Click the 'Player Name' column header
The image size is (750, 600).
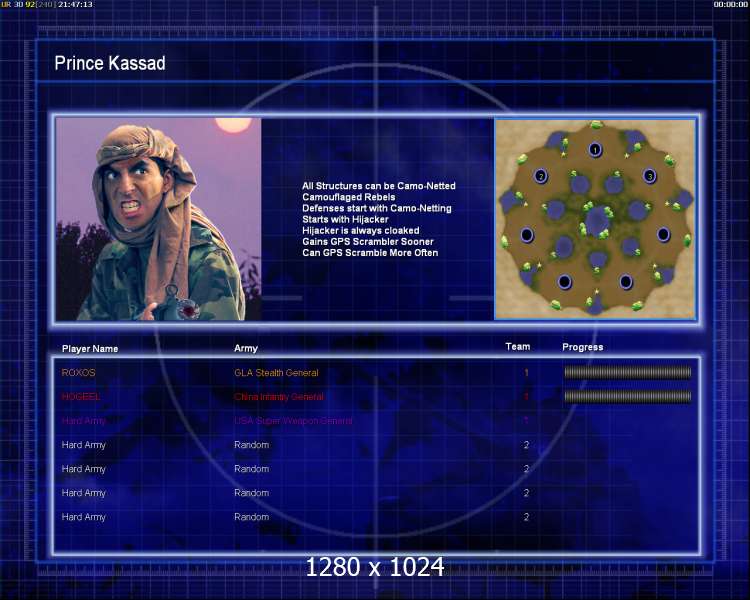[x=90, y=349]
